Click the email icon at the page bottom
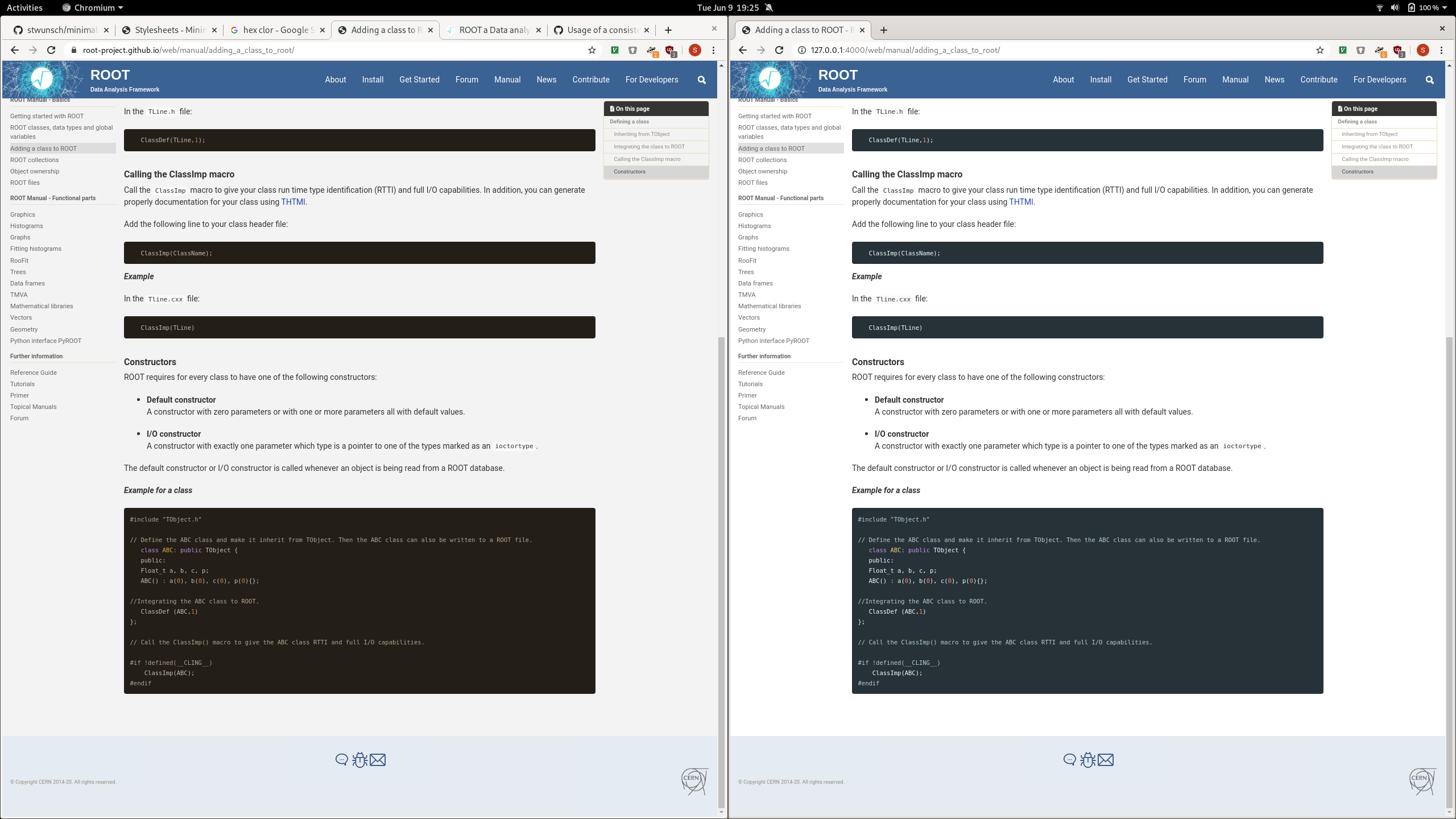Viewport: 1456px width, 819px height. pos(378,759)
